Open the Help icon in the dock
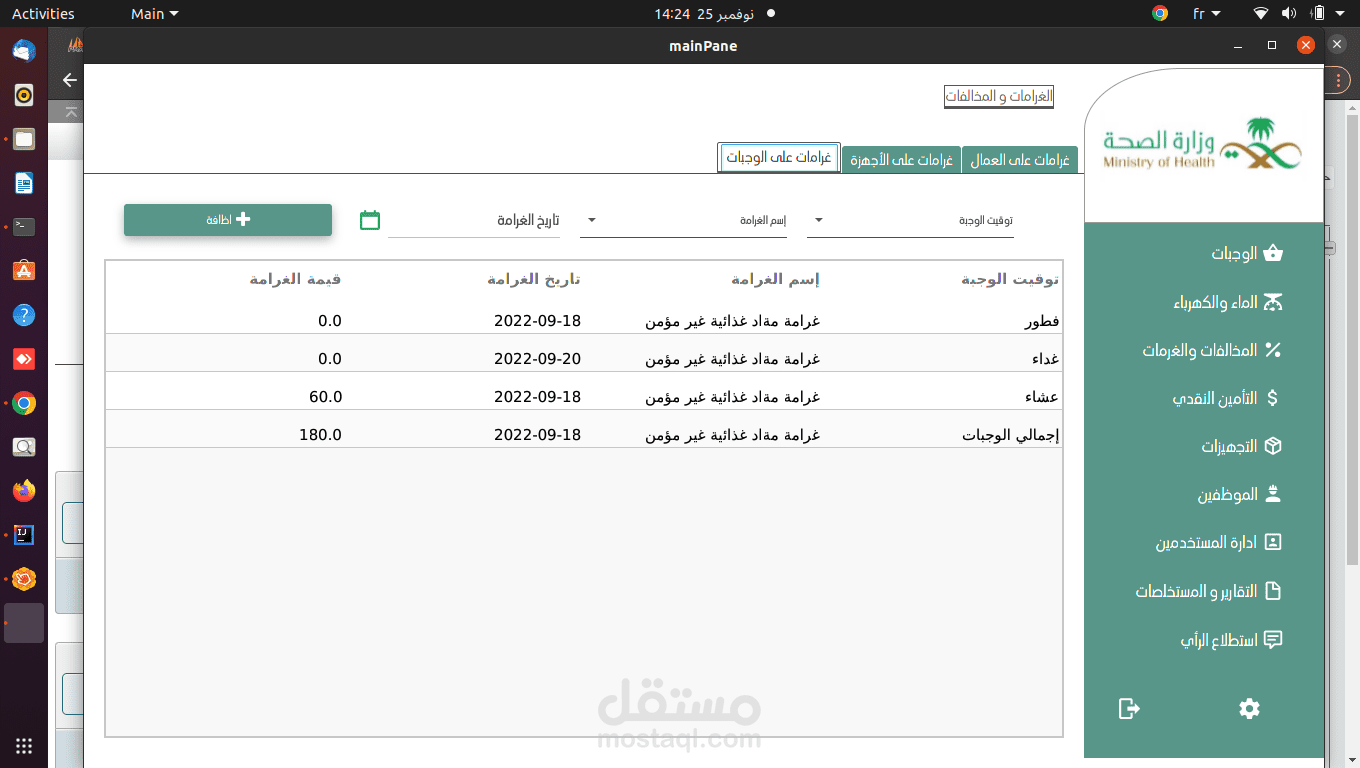Screen dimensions: 1360x768 point(24,315)
